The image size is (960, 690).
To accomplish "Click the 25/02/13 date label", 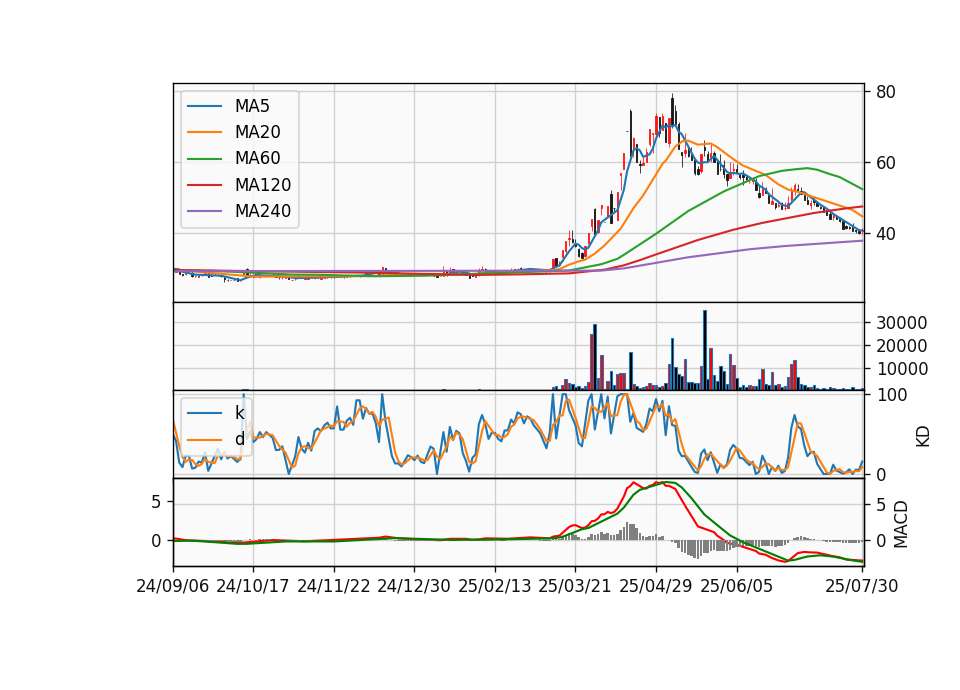I will [x=495, y=586].
